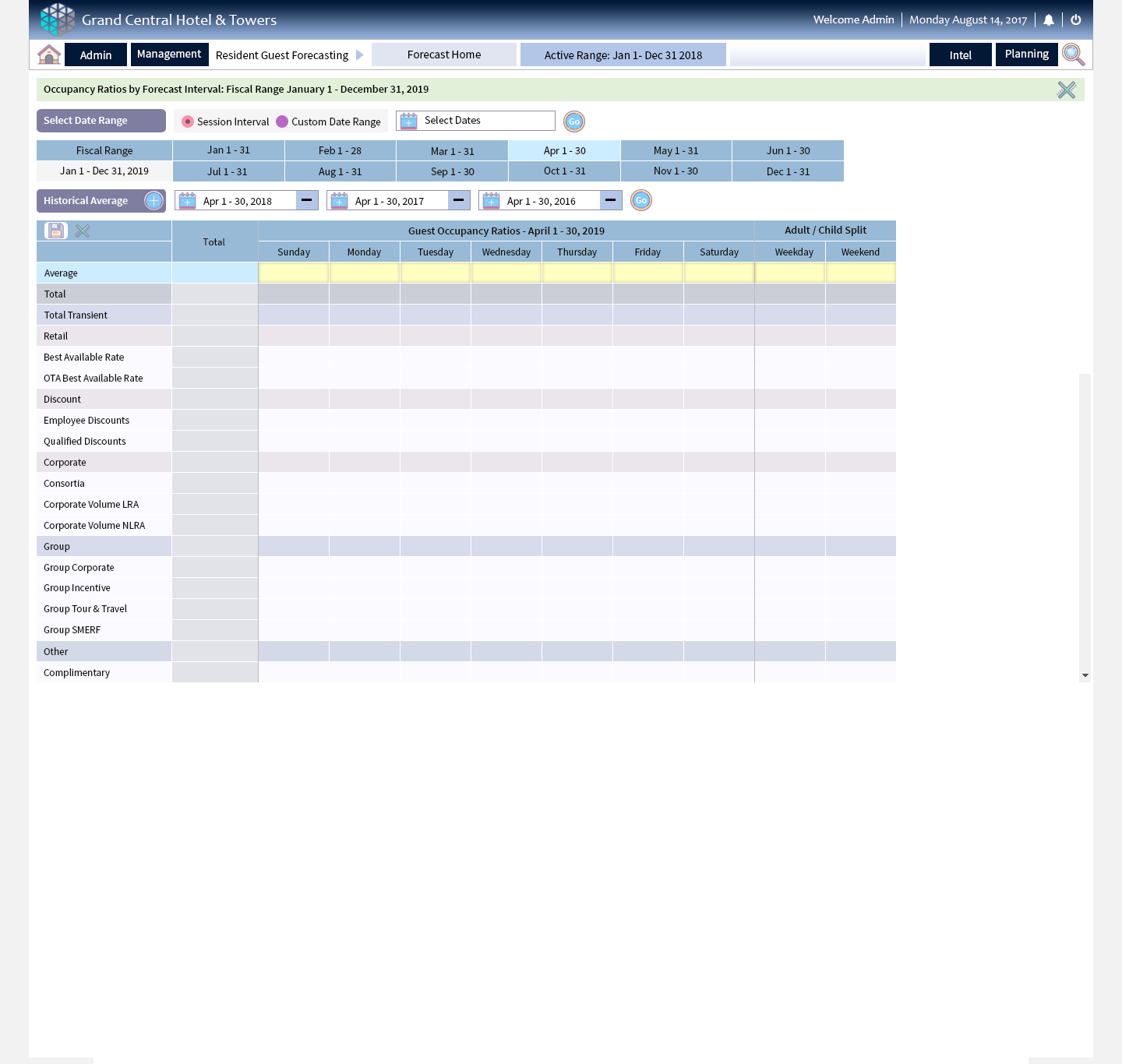The width and height of the screenshot is (1122, 1064).
Task: Click the power logout icon
Action: tap(1076, 20)
